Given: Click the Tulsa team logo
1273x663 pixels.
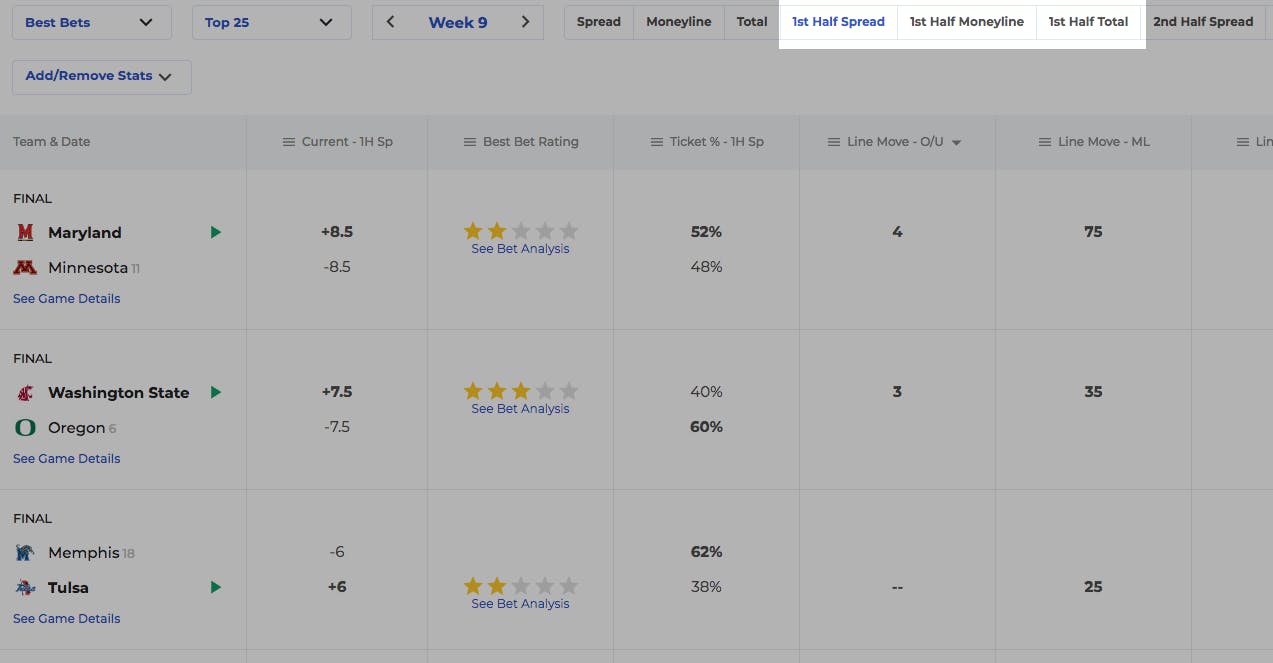Looking at the screenshot, I should coord(25,588).
